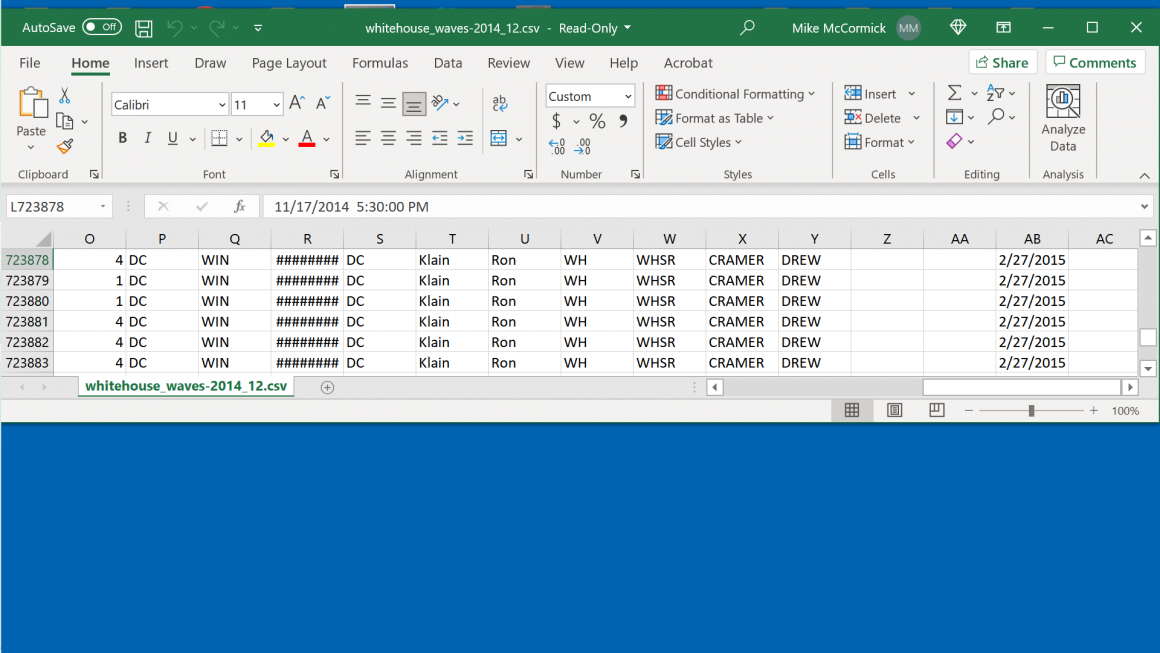Click the zoom slider handle

(x=1030, y=411)
